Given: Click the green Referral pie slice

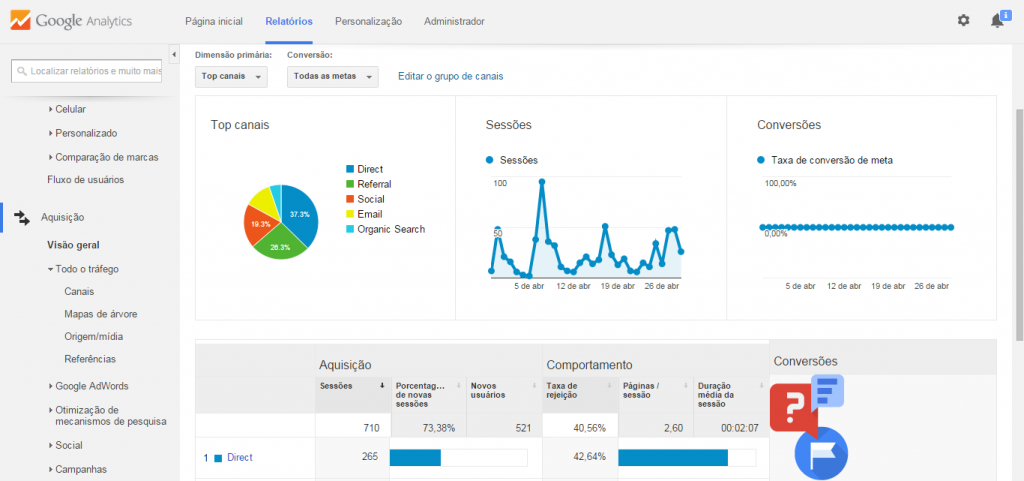Looking at the screenshot, I should click(281, 245).
